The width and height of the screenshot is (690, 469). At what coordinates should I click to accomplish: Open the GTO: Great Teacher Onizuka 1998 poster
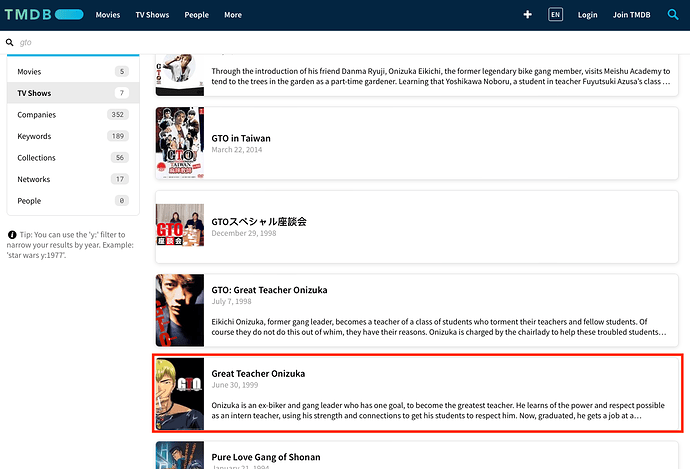pyautogui.click(x=180, y=310)
